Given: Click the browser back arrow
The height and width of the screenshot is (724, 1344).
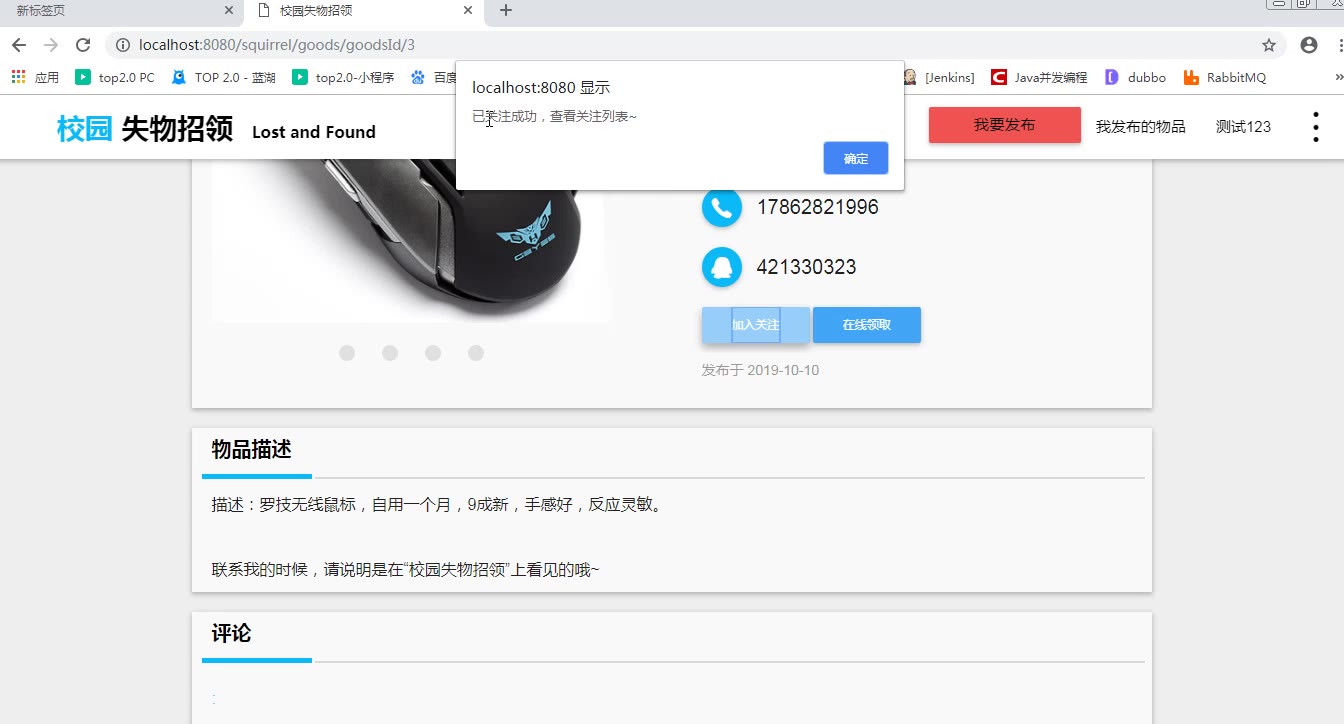Looking at the screenshot, I should (x=19, y=45).
